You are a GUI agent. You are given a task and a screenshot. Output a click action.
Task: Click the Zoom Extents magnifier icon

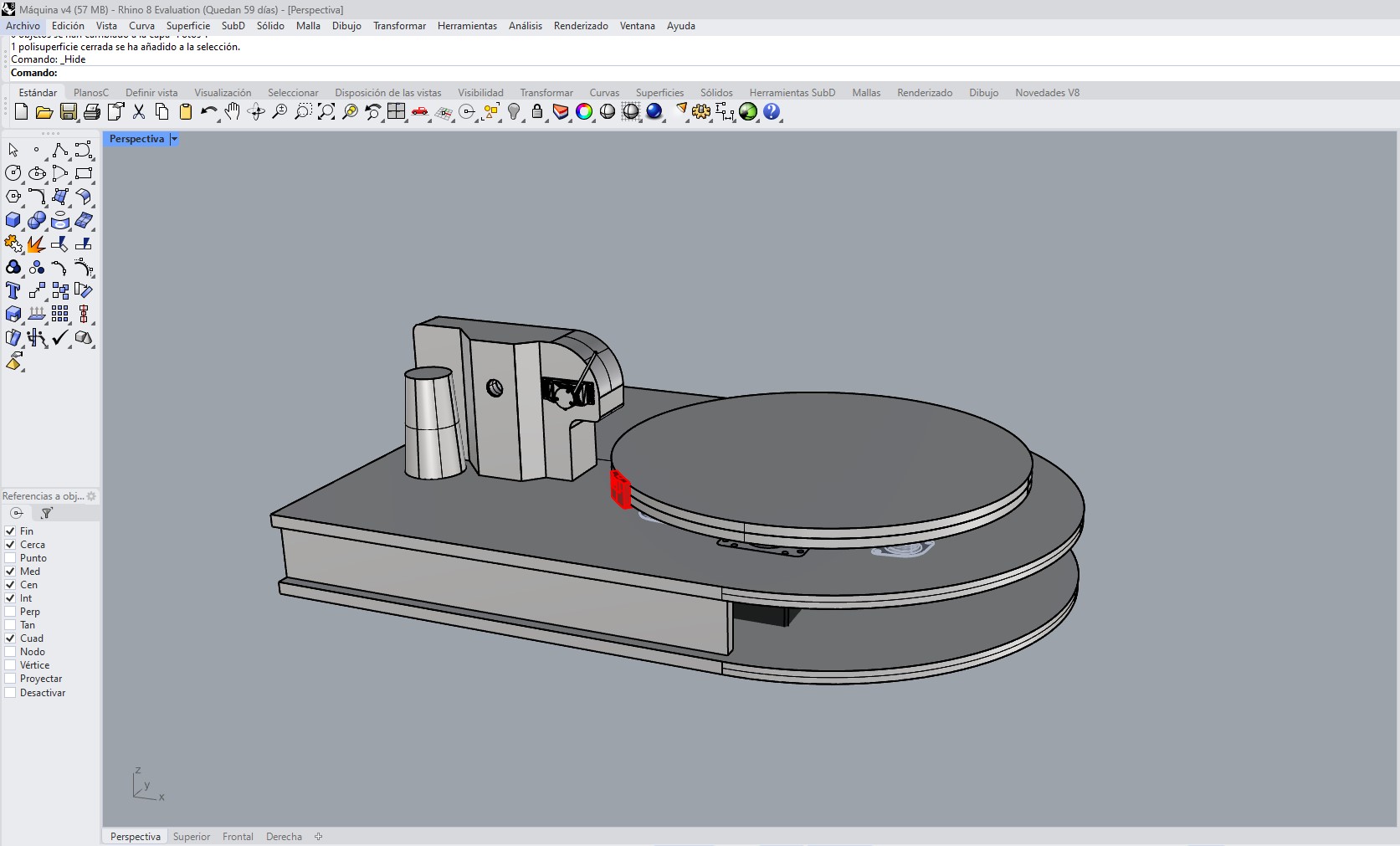coord(326,112)
